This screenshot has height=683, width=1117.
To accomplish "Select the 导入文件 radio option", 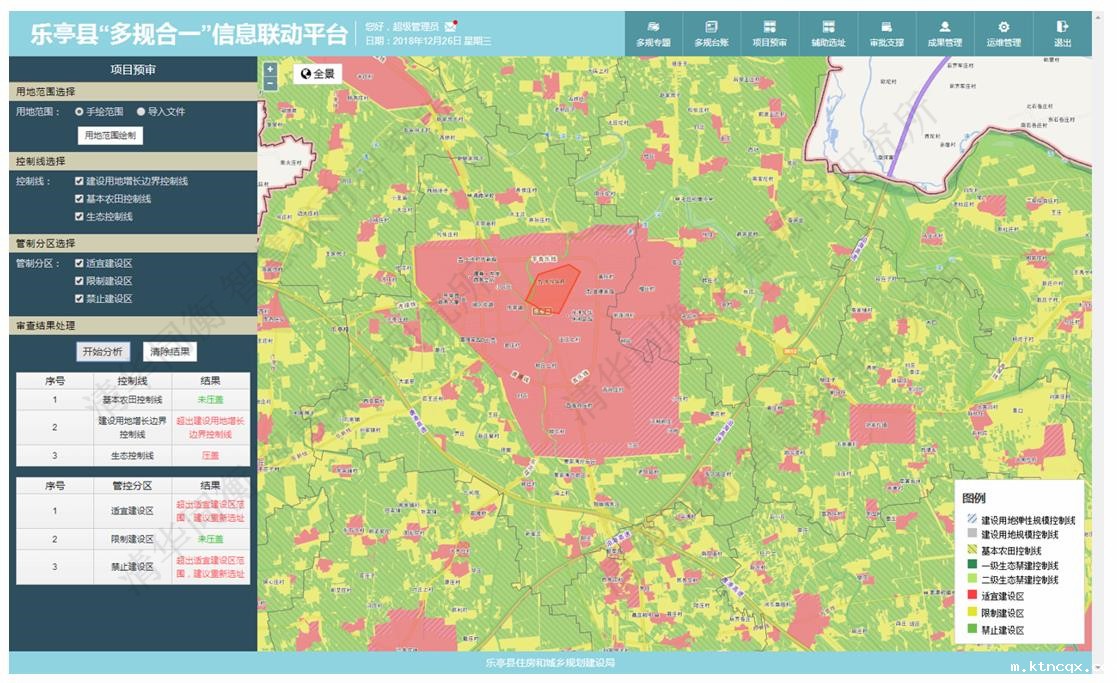I will [x=141, y=112].
